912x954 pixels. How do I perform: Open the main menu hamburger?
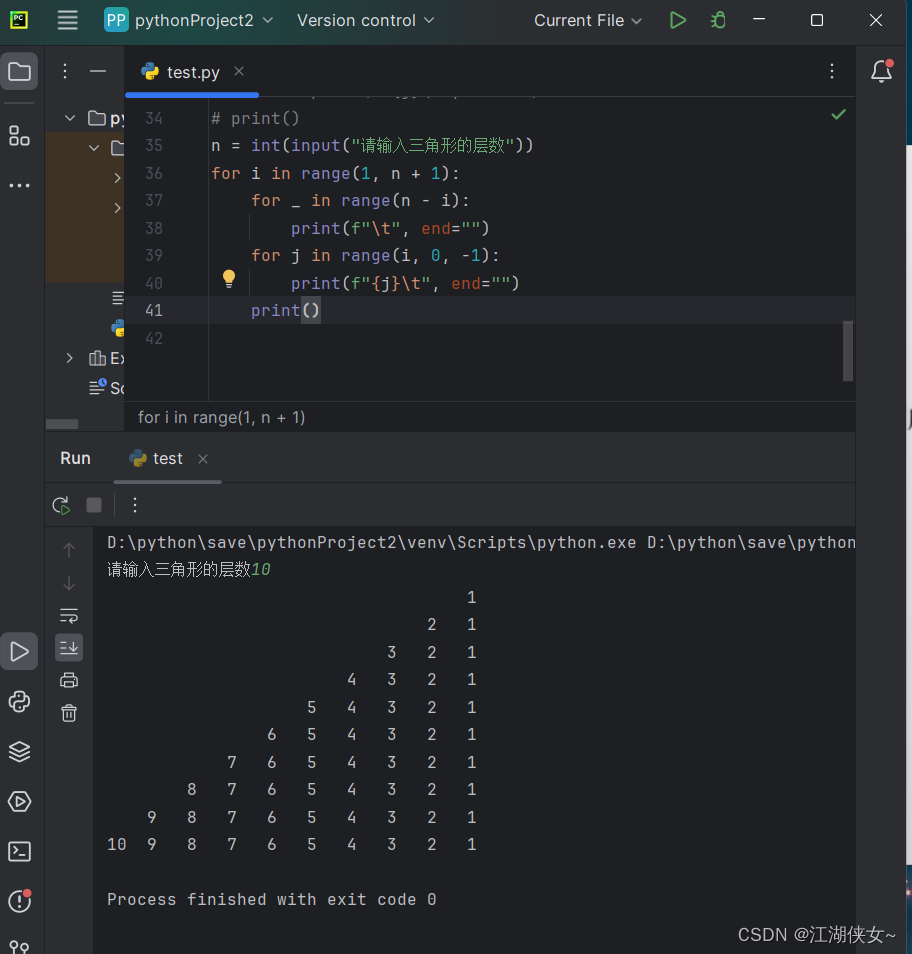(66, 19)
